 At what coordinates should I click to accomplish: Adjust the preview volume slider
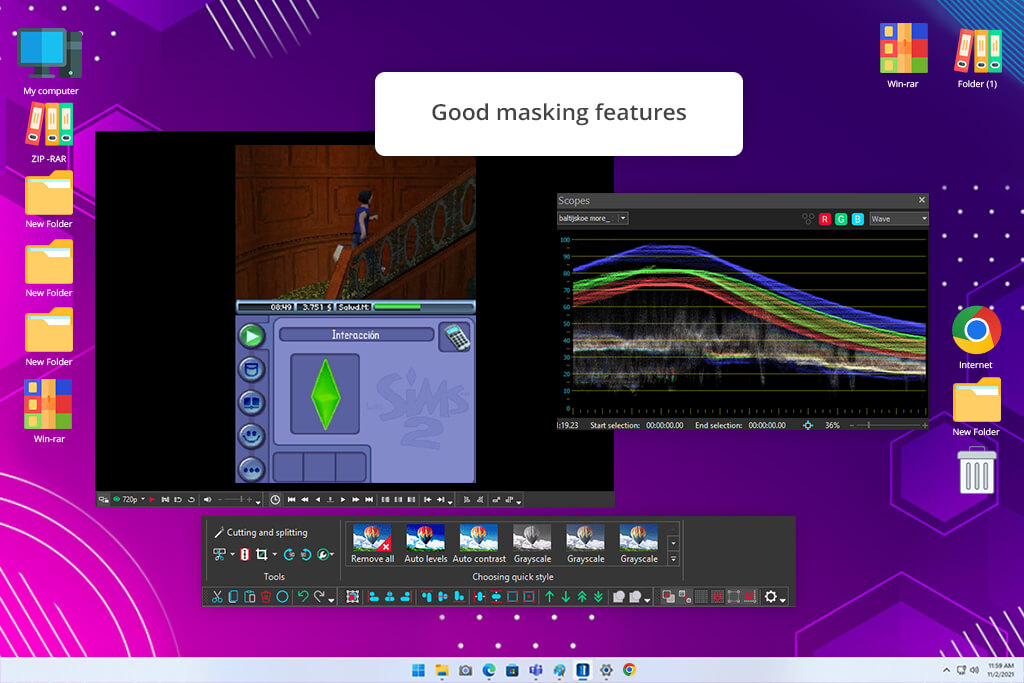tap(236, 500)
